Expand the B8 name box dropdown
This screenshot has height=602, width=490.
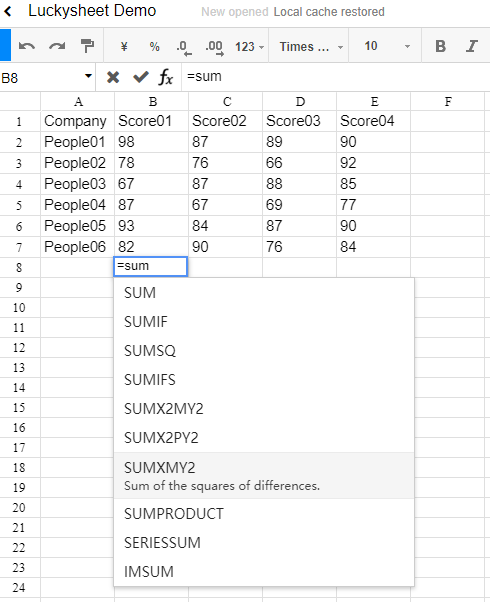88,76
